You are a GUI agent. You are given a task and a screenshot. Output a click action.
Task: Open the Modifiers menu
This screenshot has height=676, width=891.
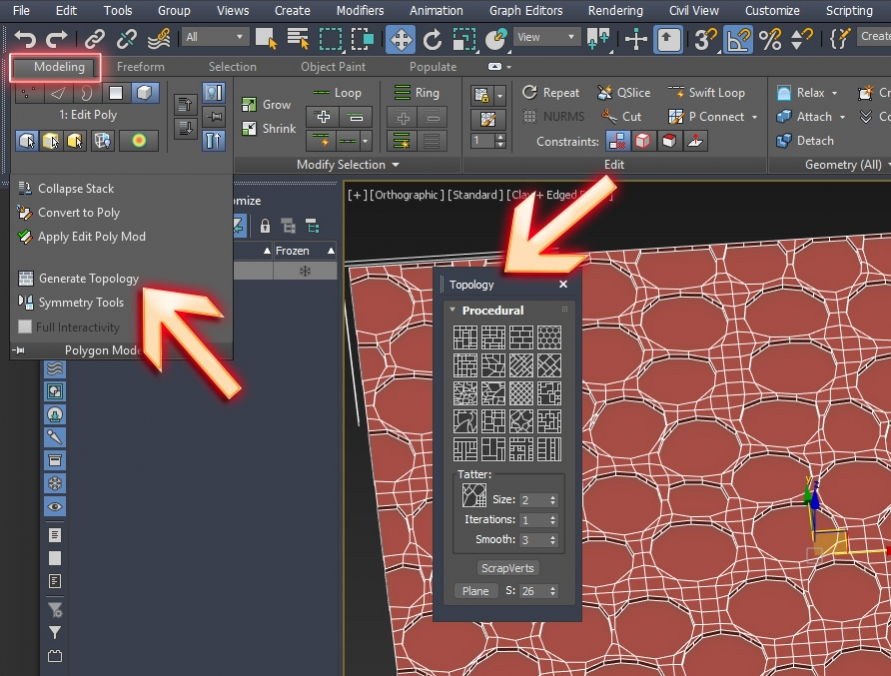point(359,10)
